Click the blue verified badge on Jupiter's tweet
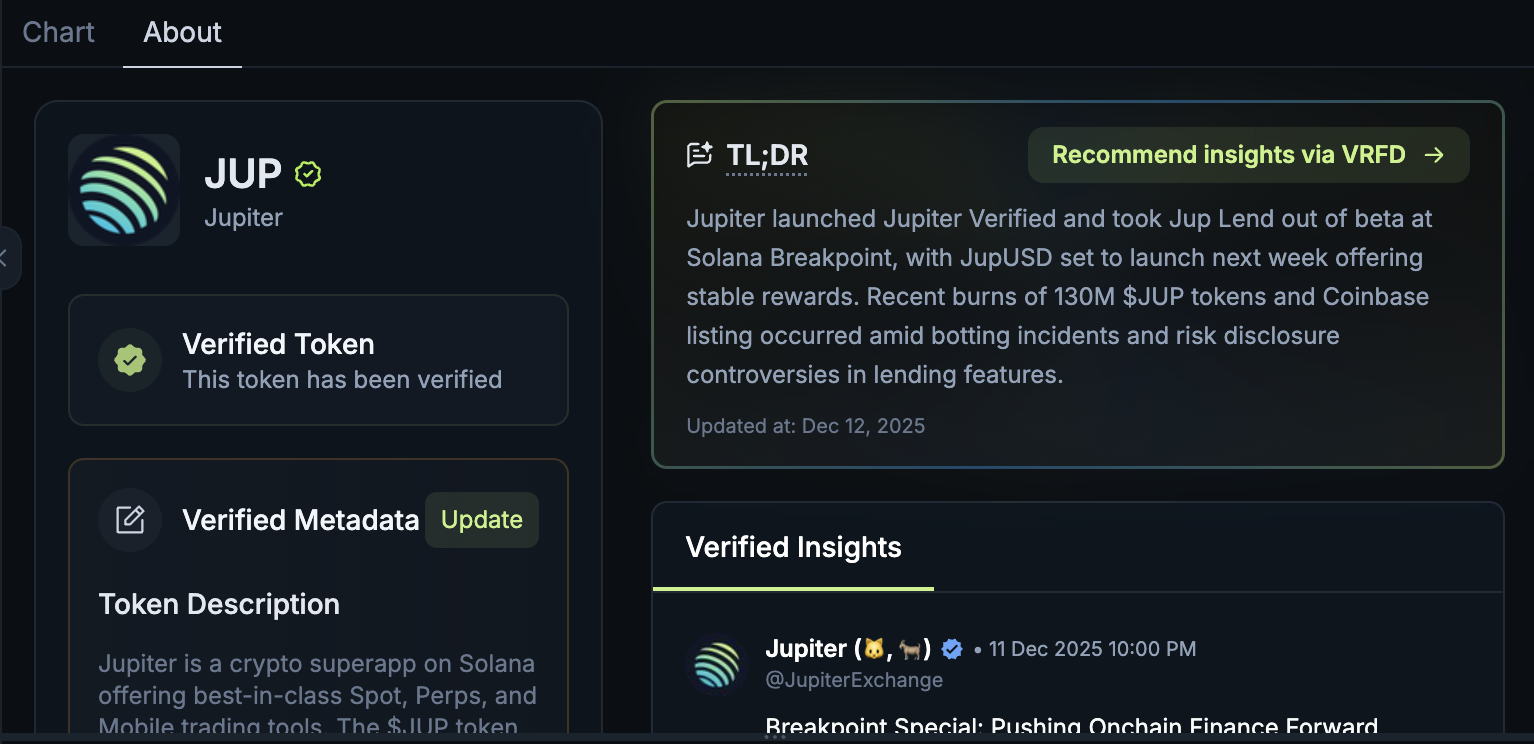The image size is (1534, 744). coord(951,648)
